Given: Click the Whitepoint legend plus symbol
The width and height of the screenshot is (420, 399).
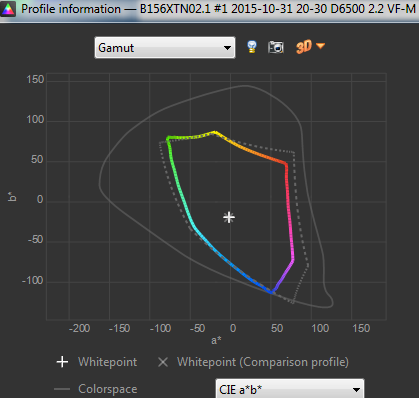Looking at the screenshot, I should [x=62, y=362].
